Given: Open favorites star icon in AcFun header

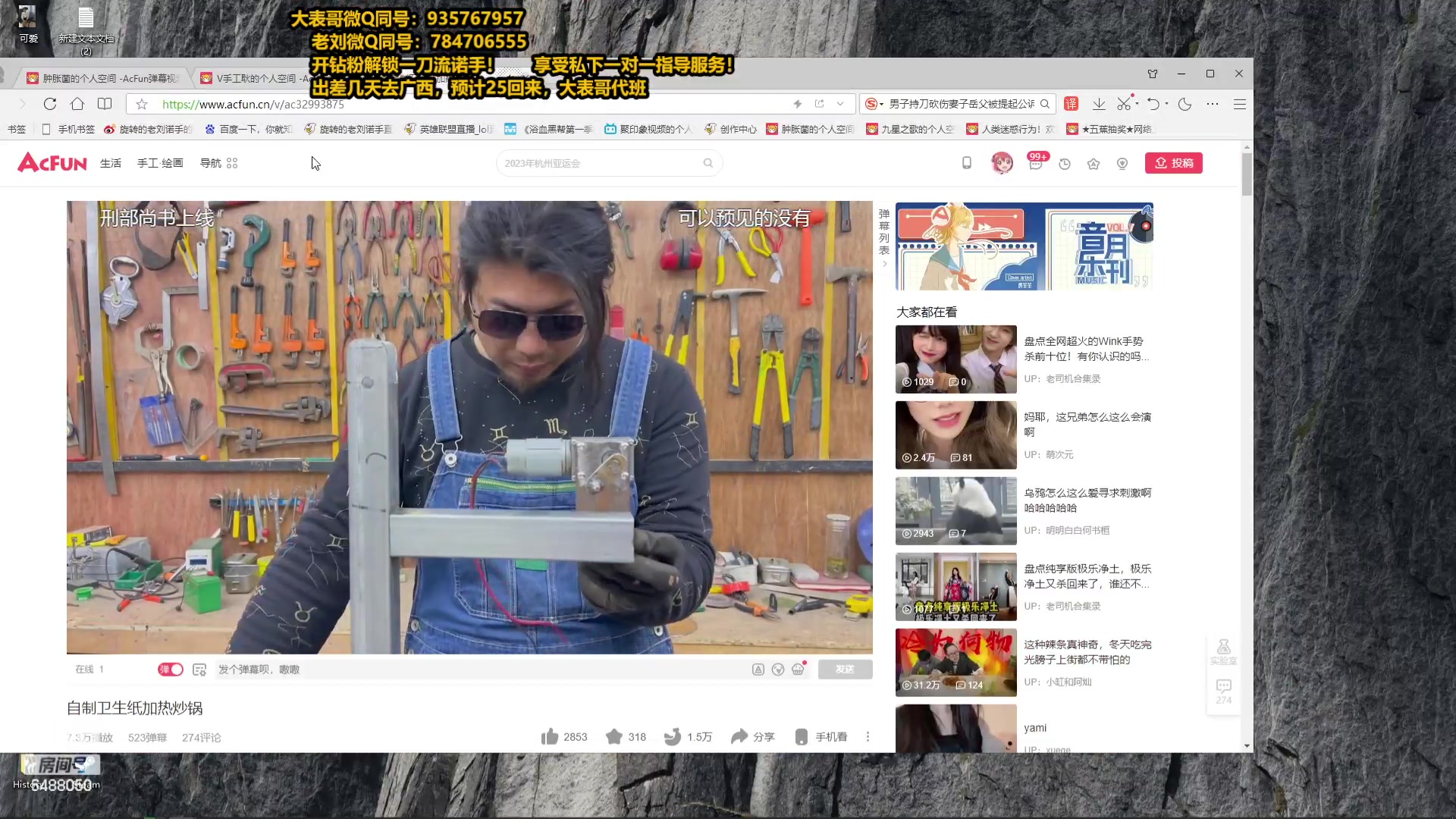Looking at the screenshot, I should (1094, 163).
